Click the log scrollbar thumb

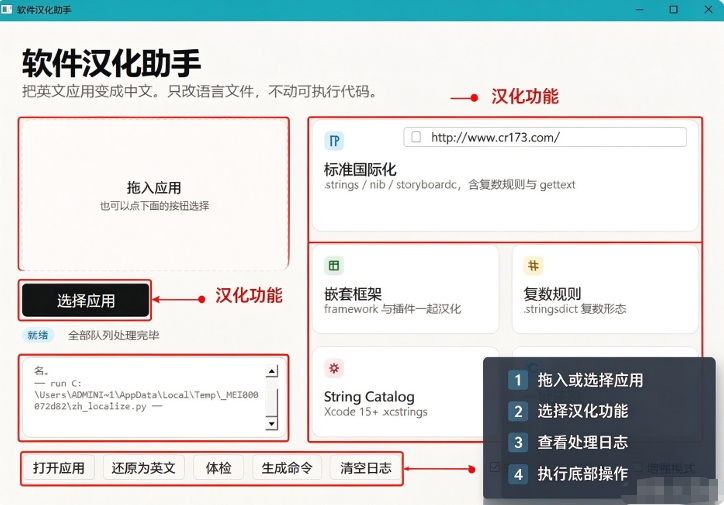[x=272, y=402]
